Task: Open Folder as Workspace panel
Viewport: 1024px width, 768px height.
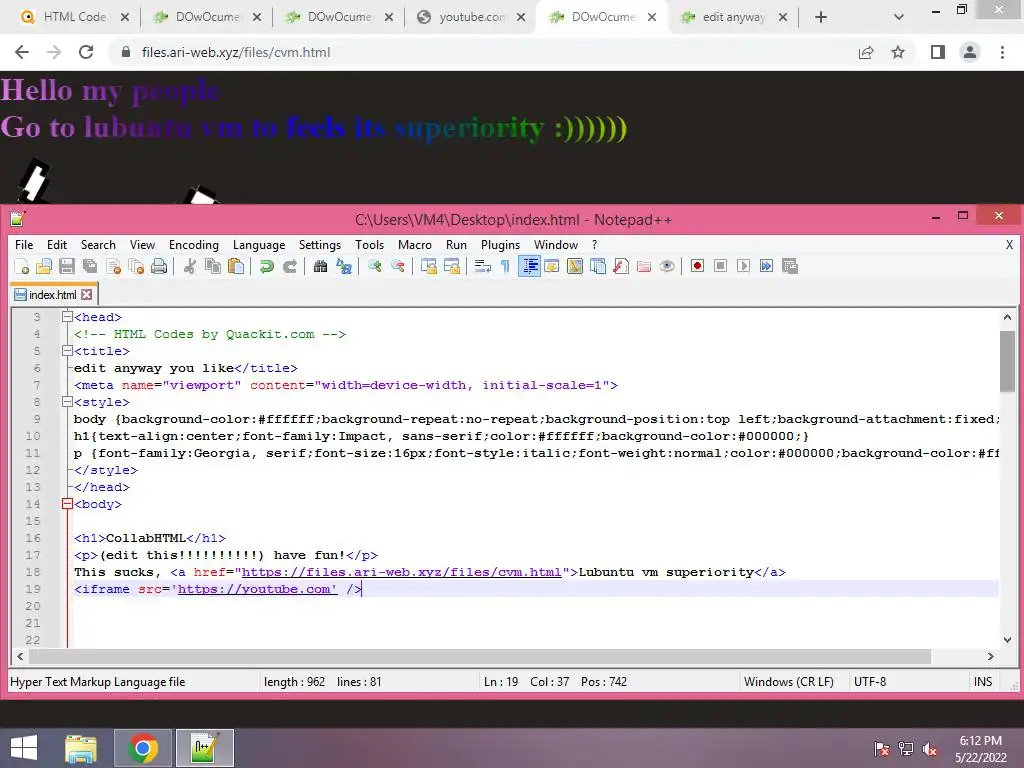Action: [x=644, y=266]
